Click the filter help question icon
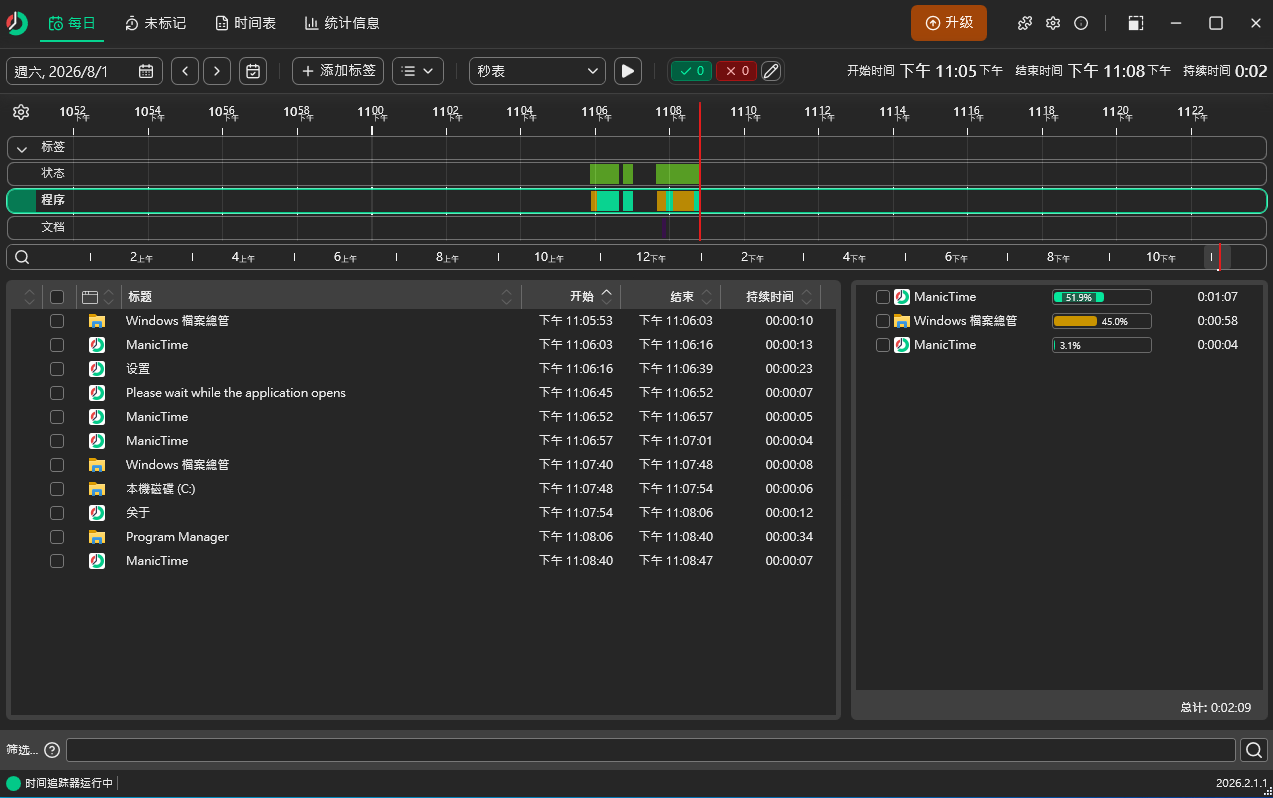 (52, 750)
